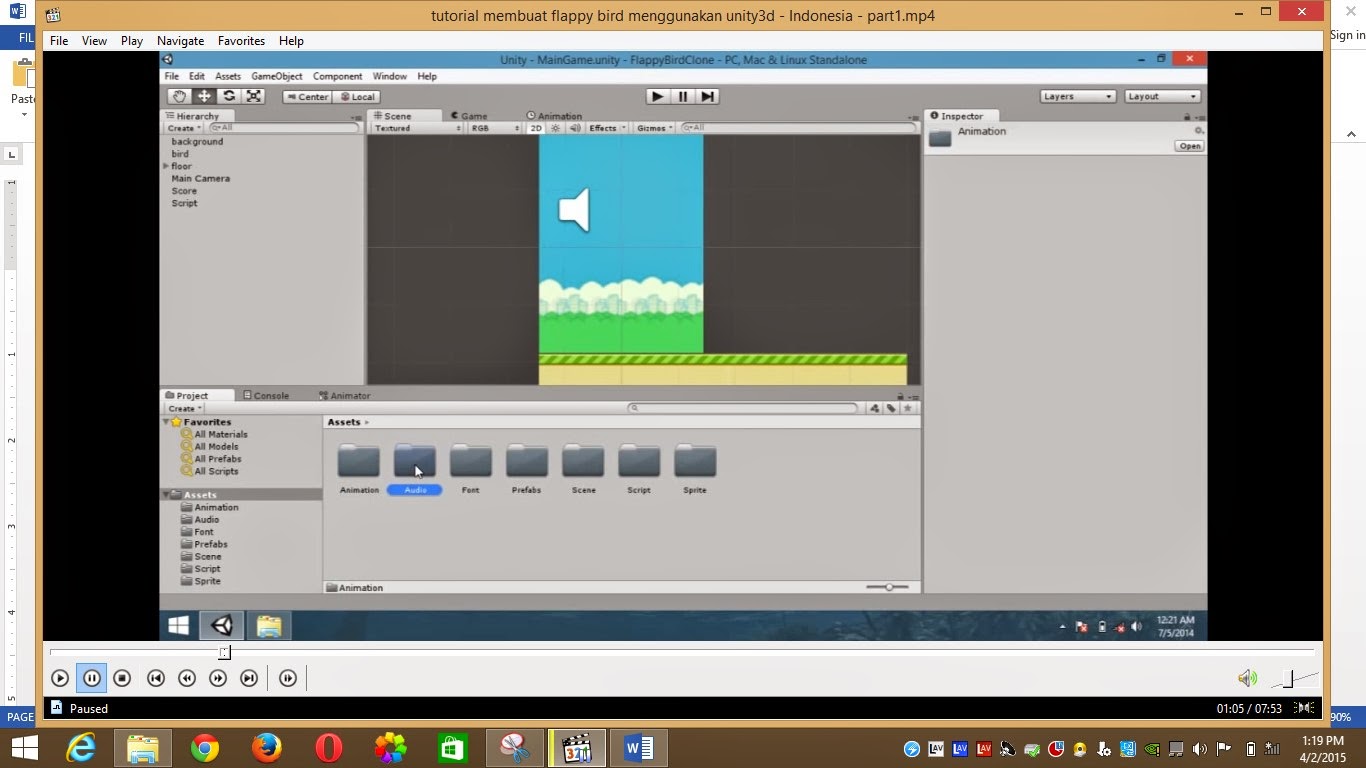Viewport: 1366px width, 768px height.
Task: Switch to the Game tab
Action: pyautogui.click(x=468, y=116)
